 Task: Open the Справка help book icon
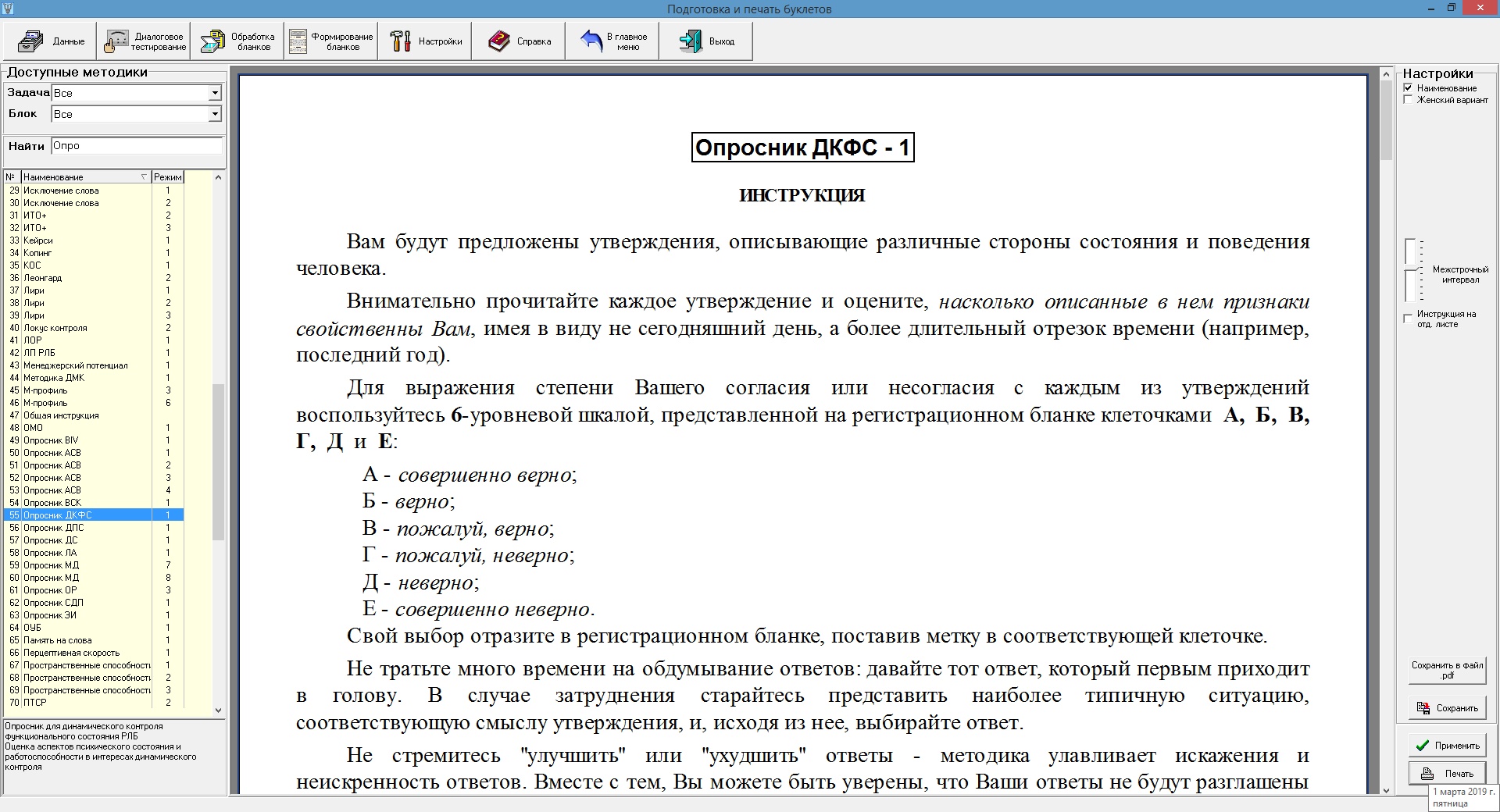click(x=499, y=41)
